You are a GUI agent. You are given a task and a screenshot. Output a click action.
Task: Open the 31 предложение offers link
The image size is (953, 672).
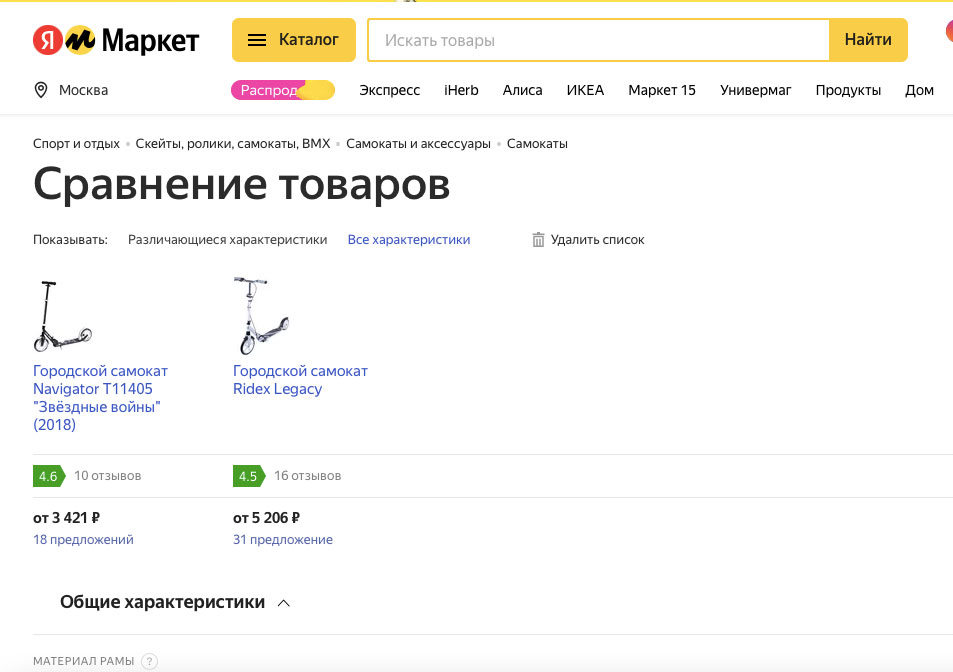(283, 540)
